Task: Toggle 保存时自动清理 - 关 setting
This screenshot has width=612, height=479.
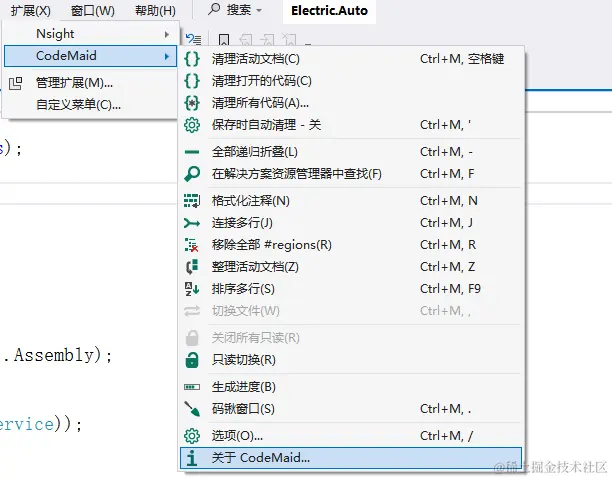Action: pos(351,125)
